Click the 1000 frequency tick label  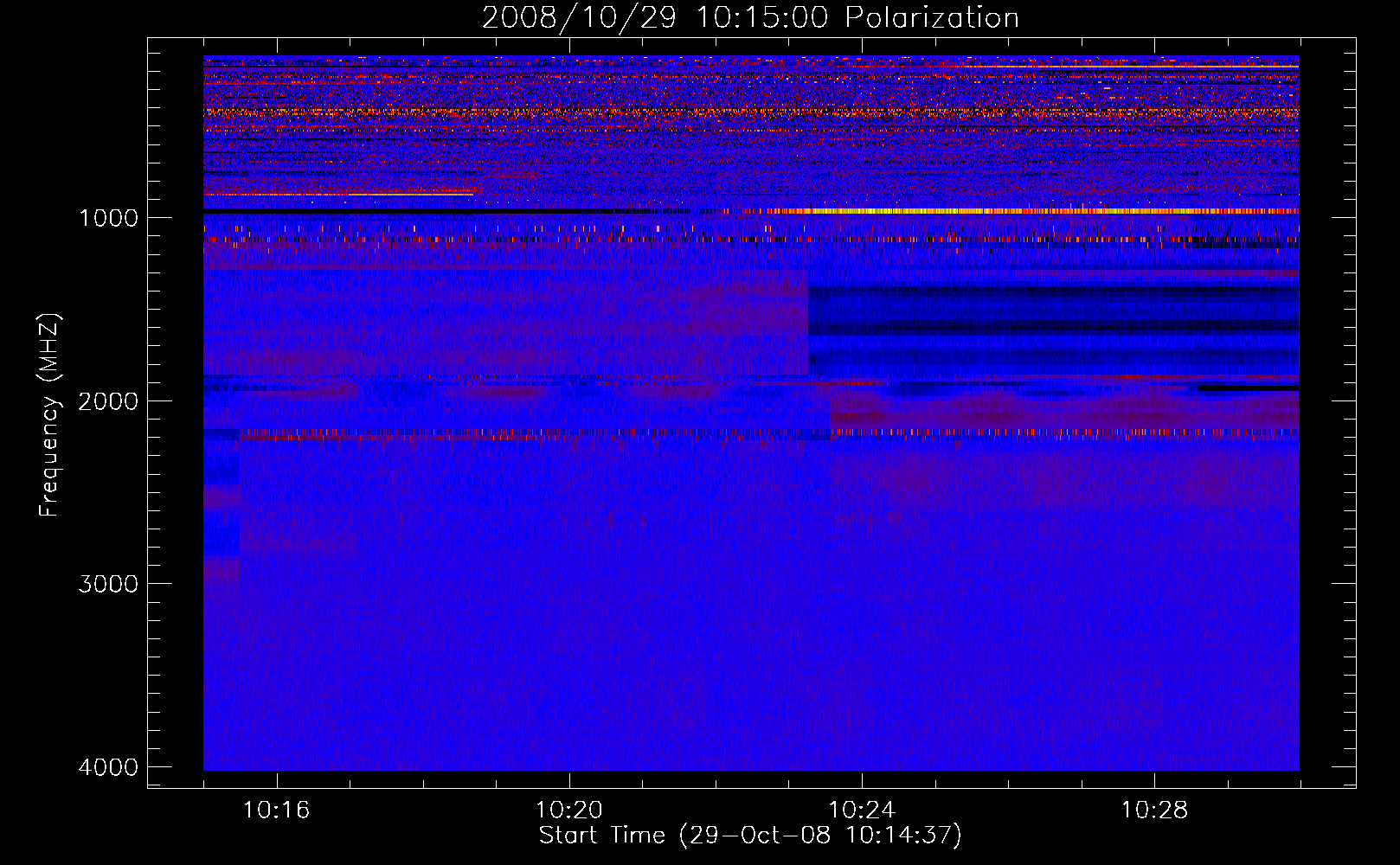tap(108, 218)
